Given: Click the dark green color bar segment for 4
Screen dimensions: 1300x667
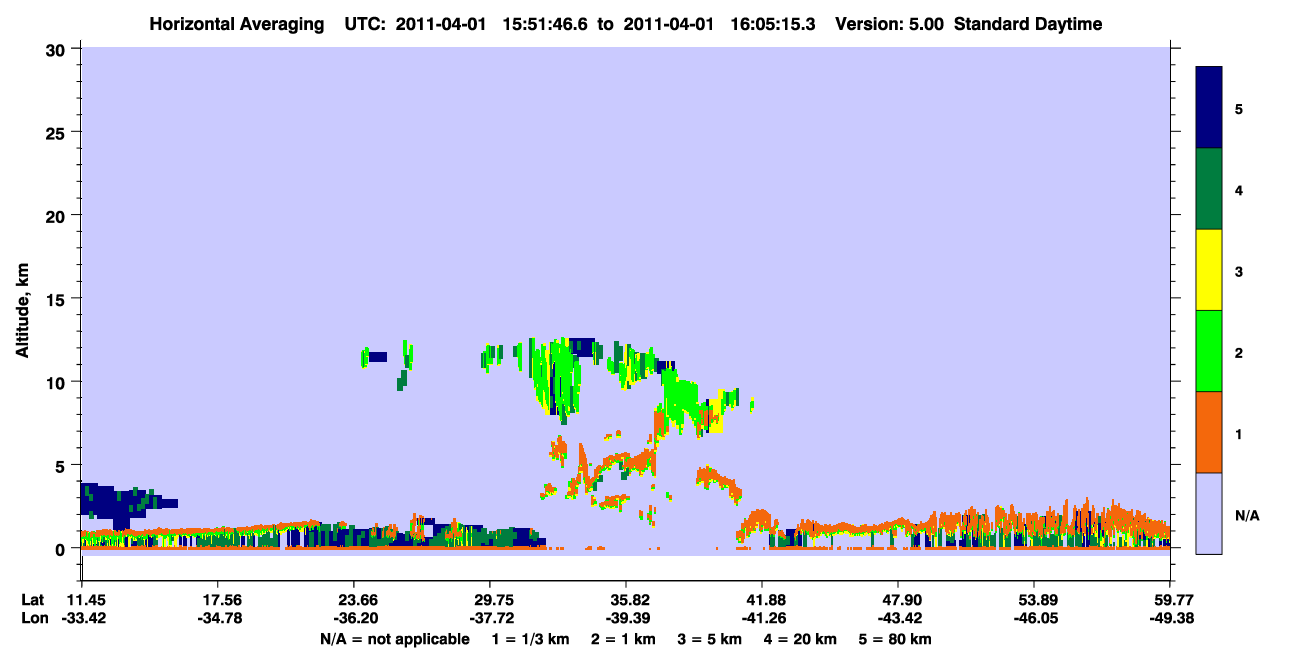Looking at the screenshot, I should (1209, 189).
